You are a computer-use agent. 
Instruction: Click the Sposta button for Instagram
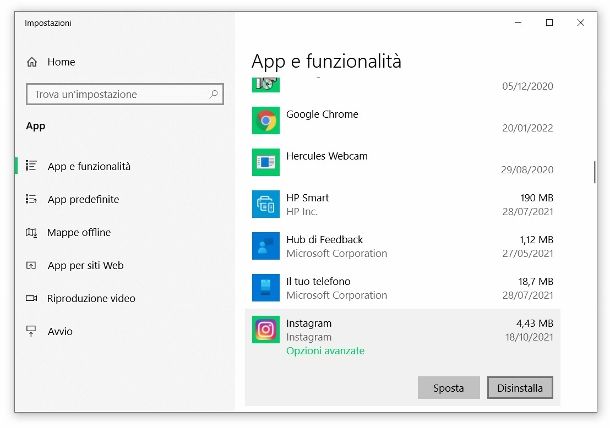(x=449, y=388)
